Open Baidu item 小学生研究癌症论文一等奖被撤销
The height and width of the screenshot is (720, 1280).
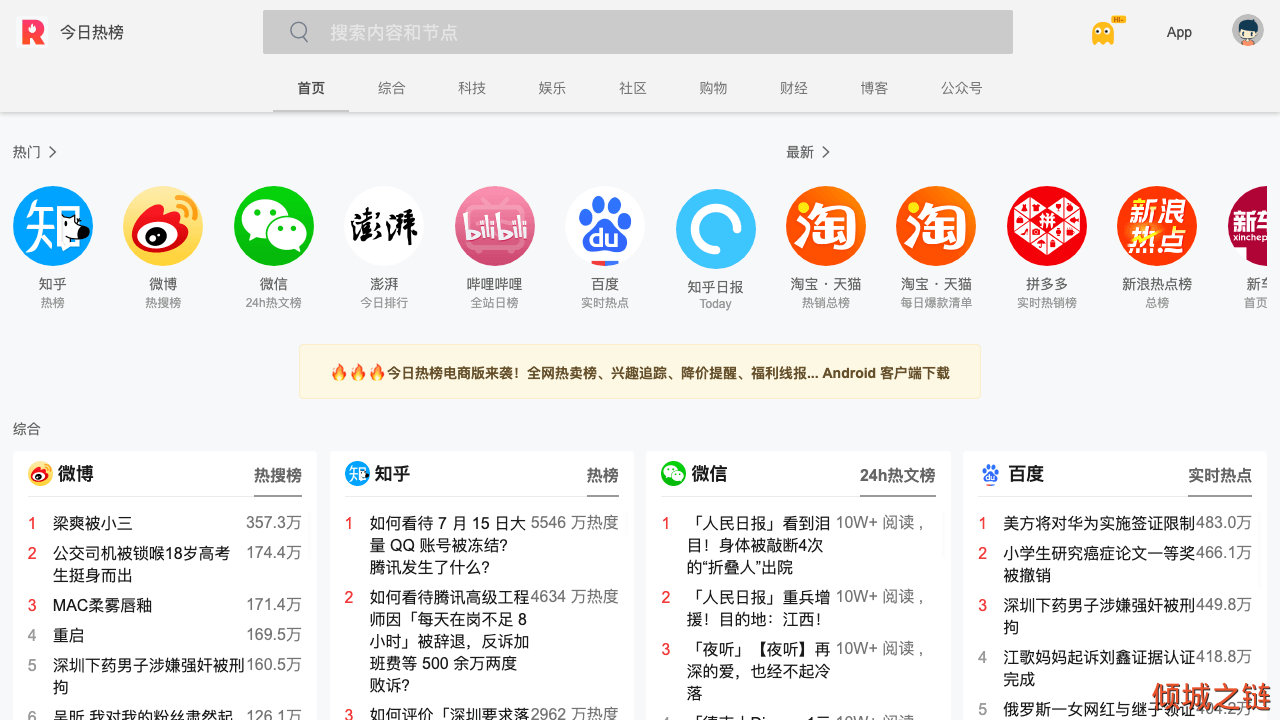[x=1099, y=564]
